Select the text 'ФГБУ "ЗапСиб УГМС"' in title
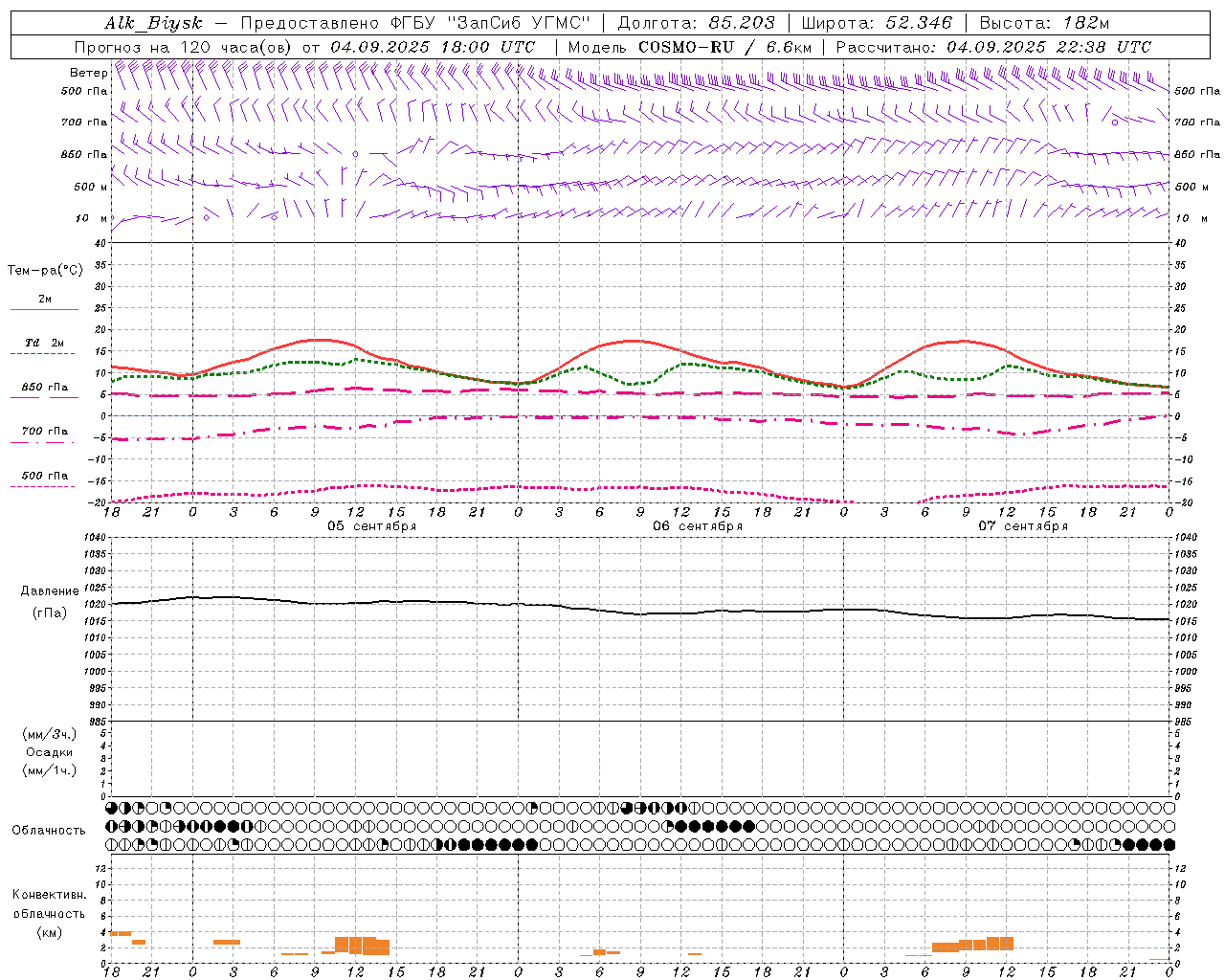This screenshot has height=980, width=1225. (492, 23)
